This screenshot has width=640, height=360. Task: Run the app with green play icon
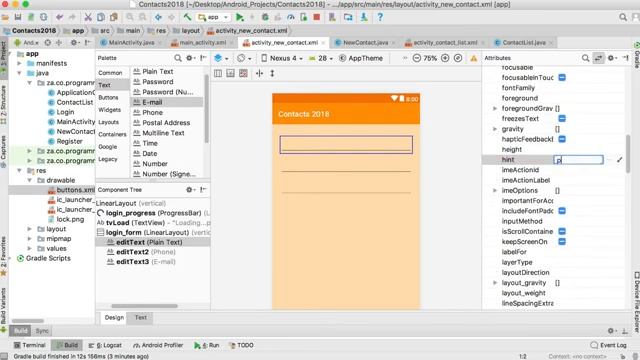240,17
